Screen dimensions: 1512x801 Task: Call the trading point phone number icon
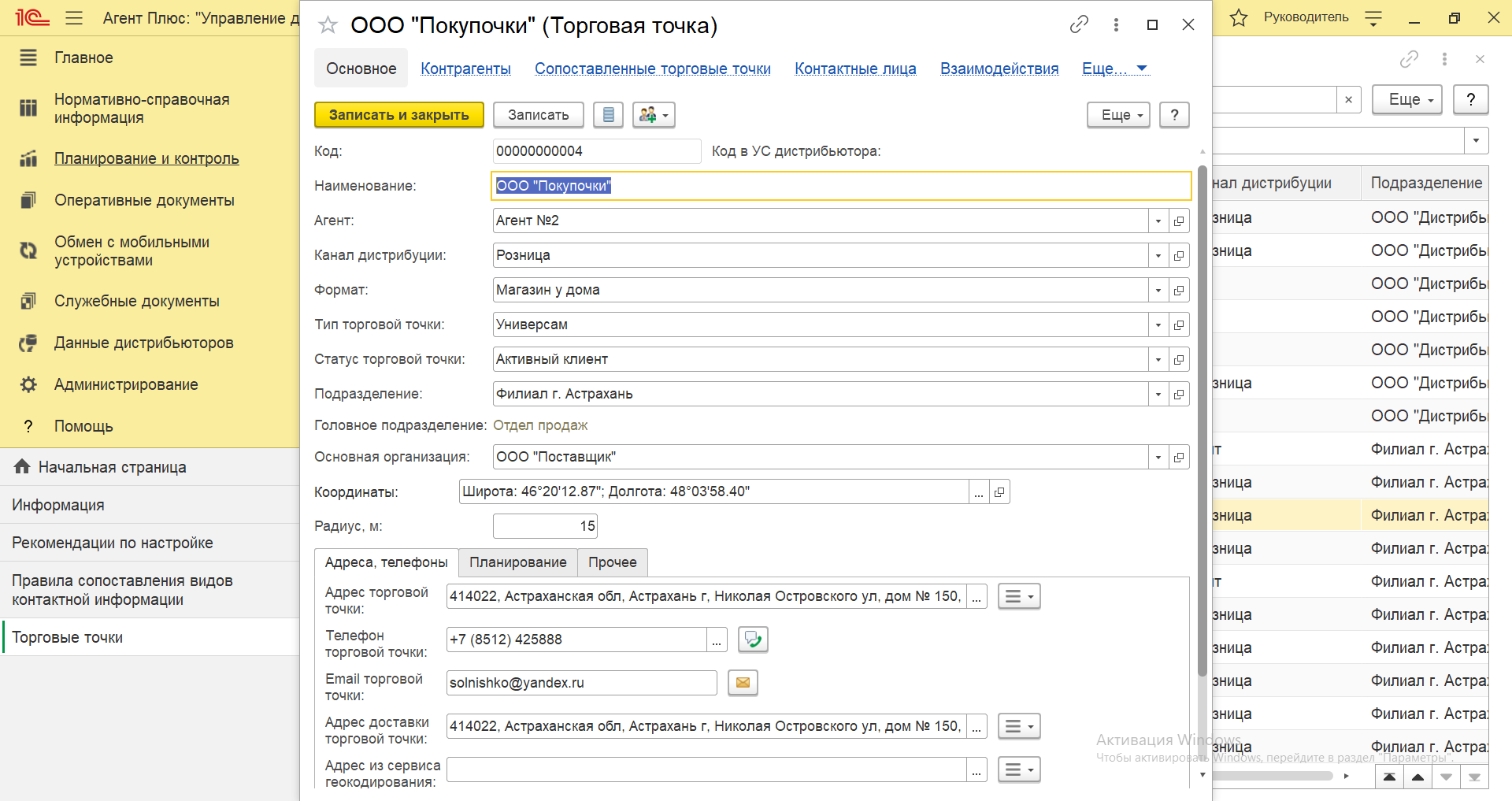point(753,640)
